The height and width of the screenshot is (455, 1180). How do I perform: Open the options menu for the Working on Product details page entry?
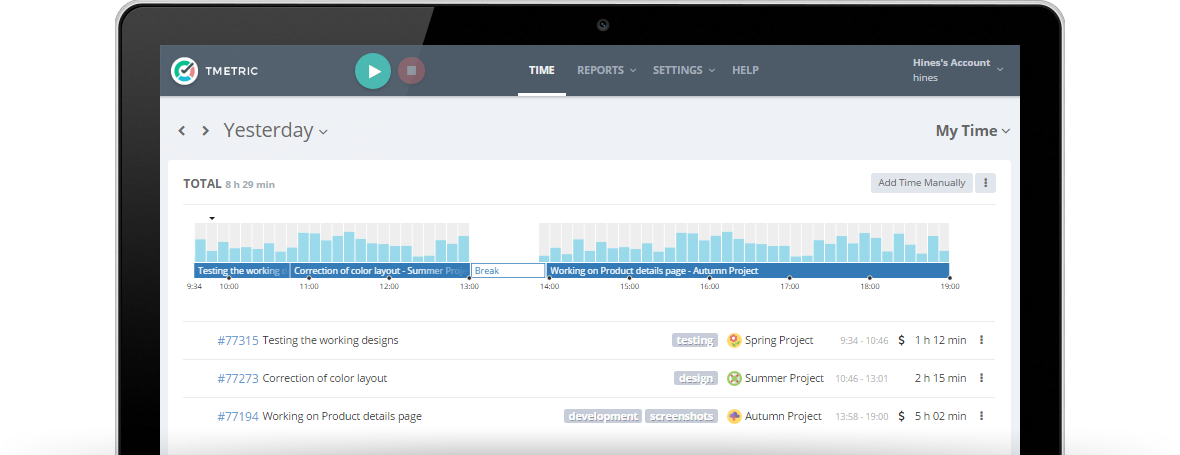pyautogui.click(x=981, y=415)
